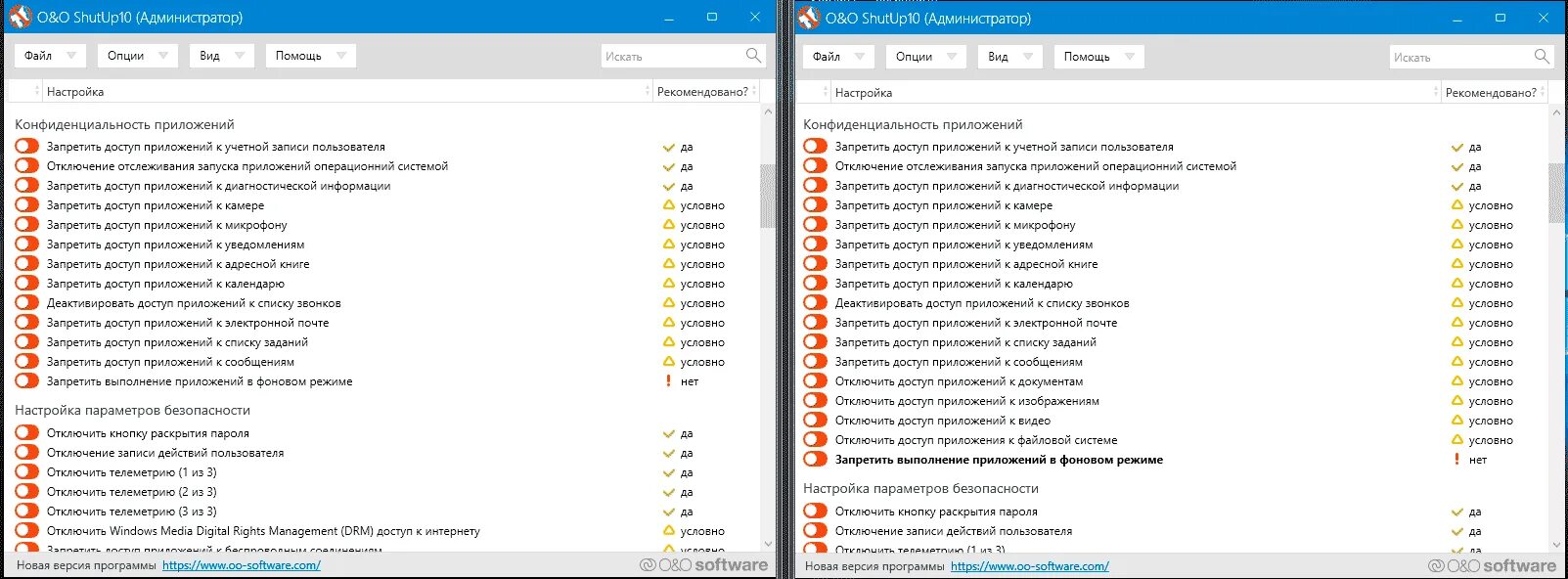
Task: Open the Опции dropdown in right window
Action: pos(925,56)
